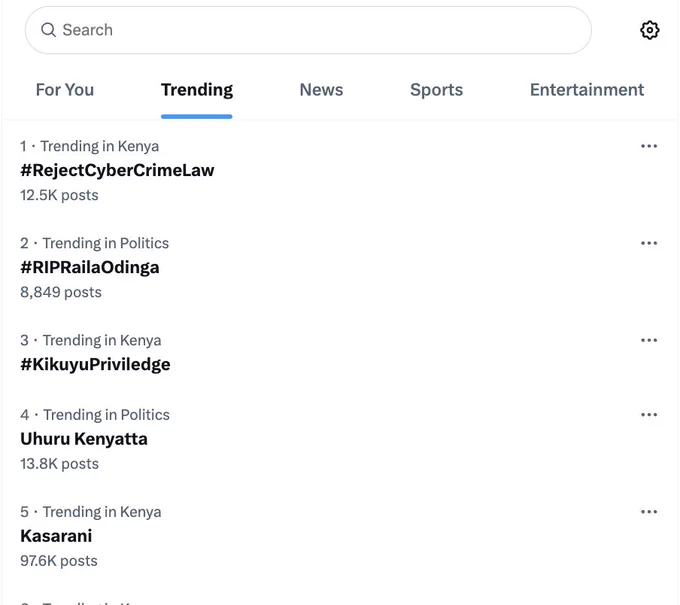Select the Trending tab

(197, 90)
